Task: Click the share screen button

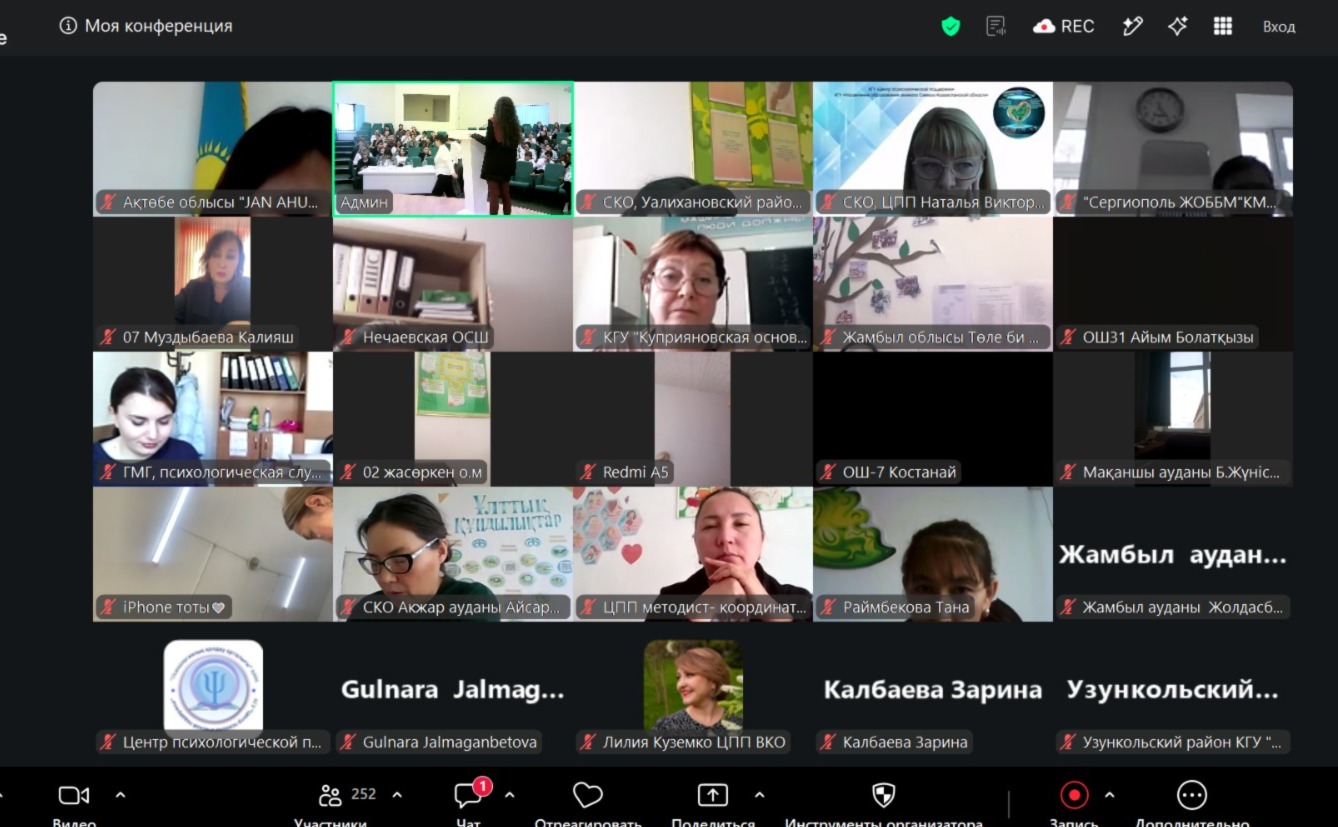Action: tap(713, 795)
